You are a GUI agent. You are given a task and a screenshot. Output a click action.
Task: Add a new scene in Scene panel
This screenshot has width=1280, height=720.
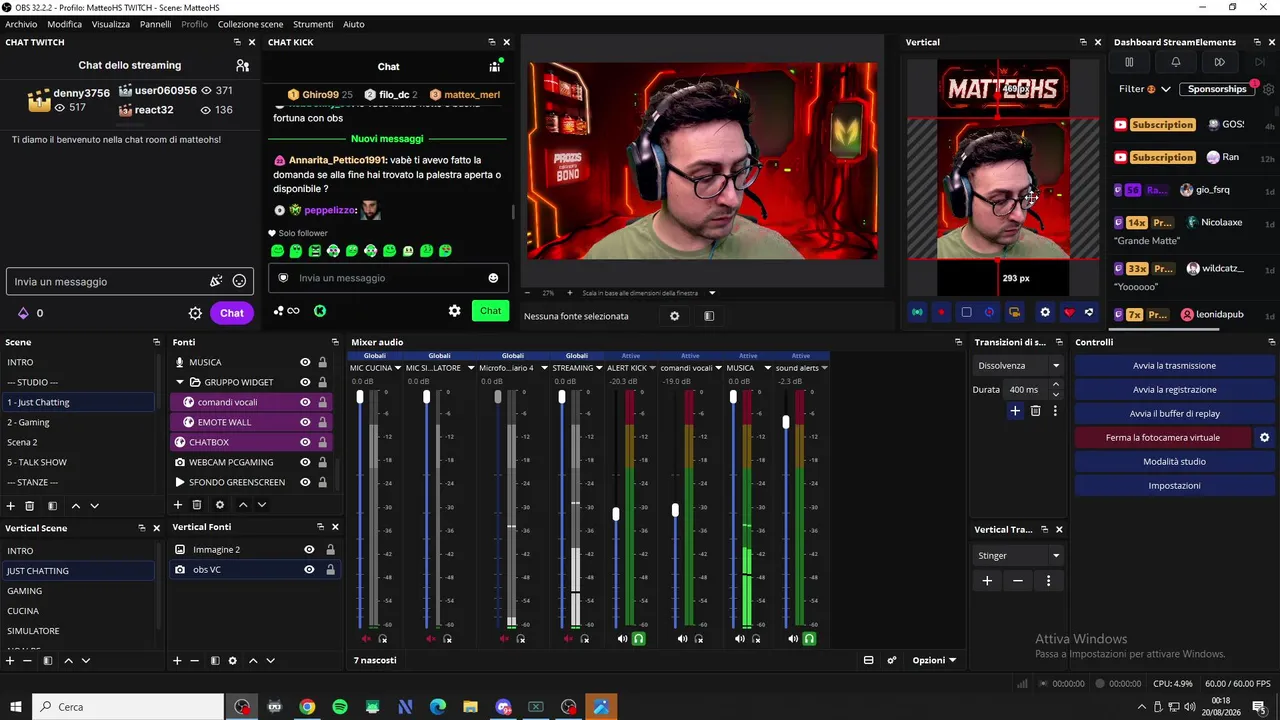pyautogui.click(x=11, y=506)
